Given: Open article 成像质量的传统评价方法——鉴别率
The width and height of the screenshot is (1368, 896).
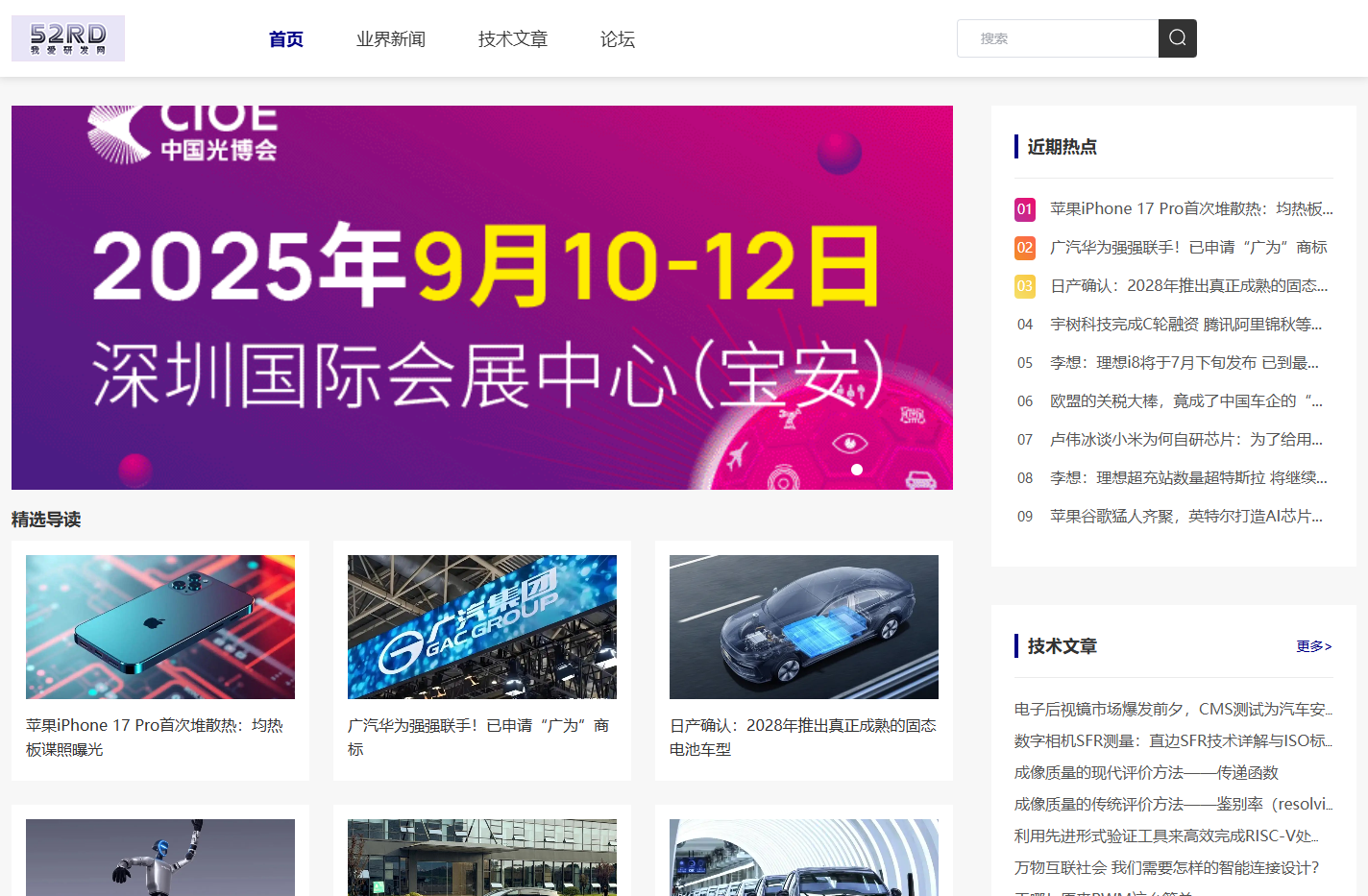Looking at the screenshot, I should click(x=1174, y=804).
